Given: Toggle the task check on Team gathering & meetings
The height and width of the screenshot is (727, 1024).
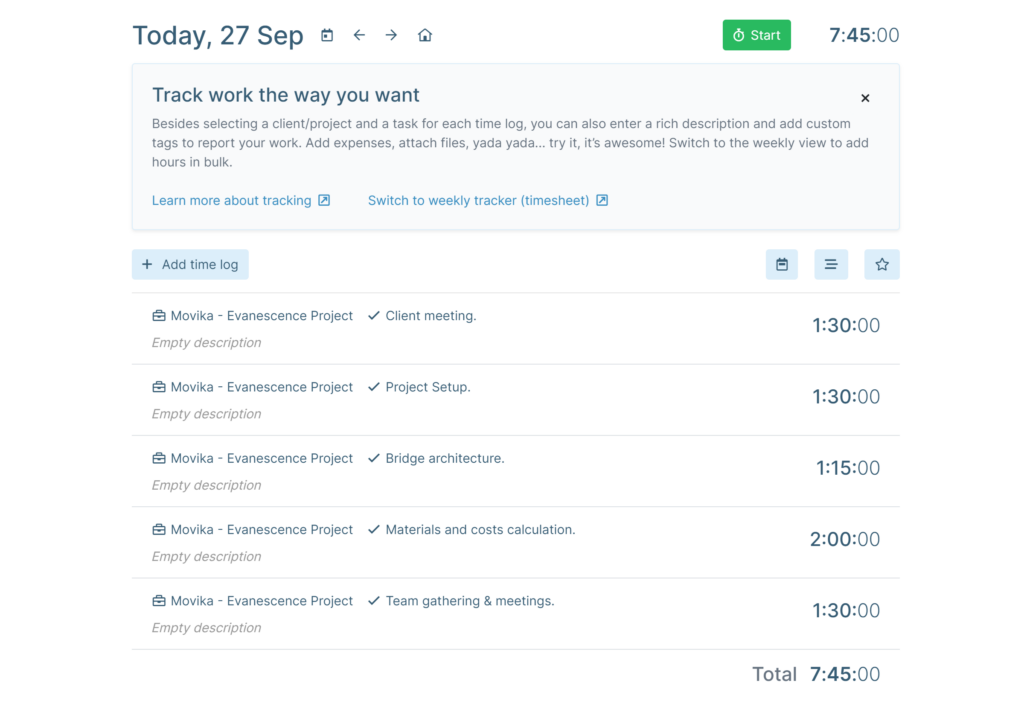Looking at the screenshot, I should click(374, 600).
